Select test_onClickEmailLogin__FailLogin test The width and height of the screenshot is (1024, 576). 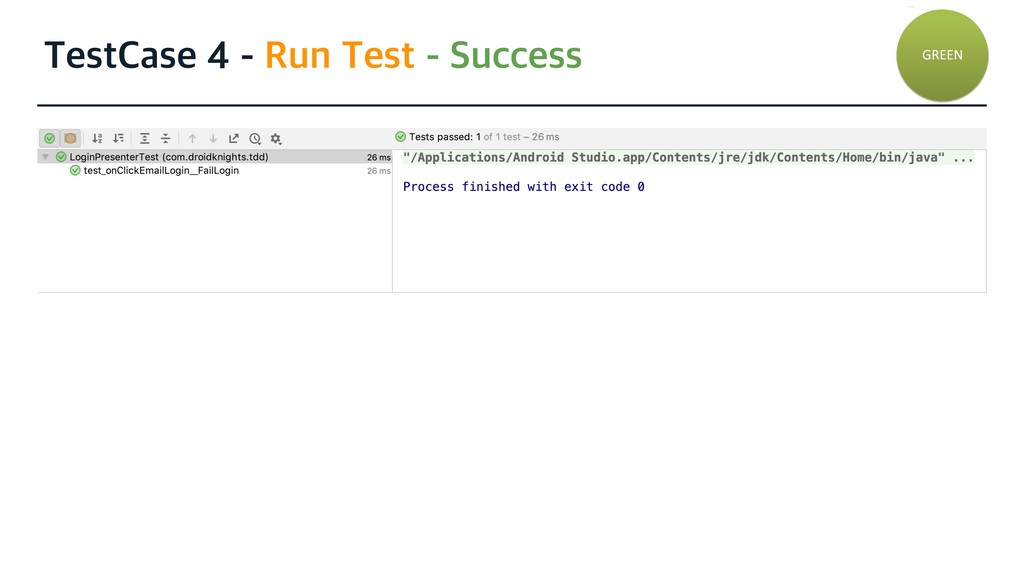pyautogui.click(x=161, y=171)
